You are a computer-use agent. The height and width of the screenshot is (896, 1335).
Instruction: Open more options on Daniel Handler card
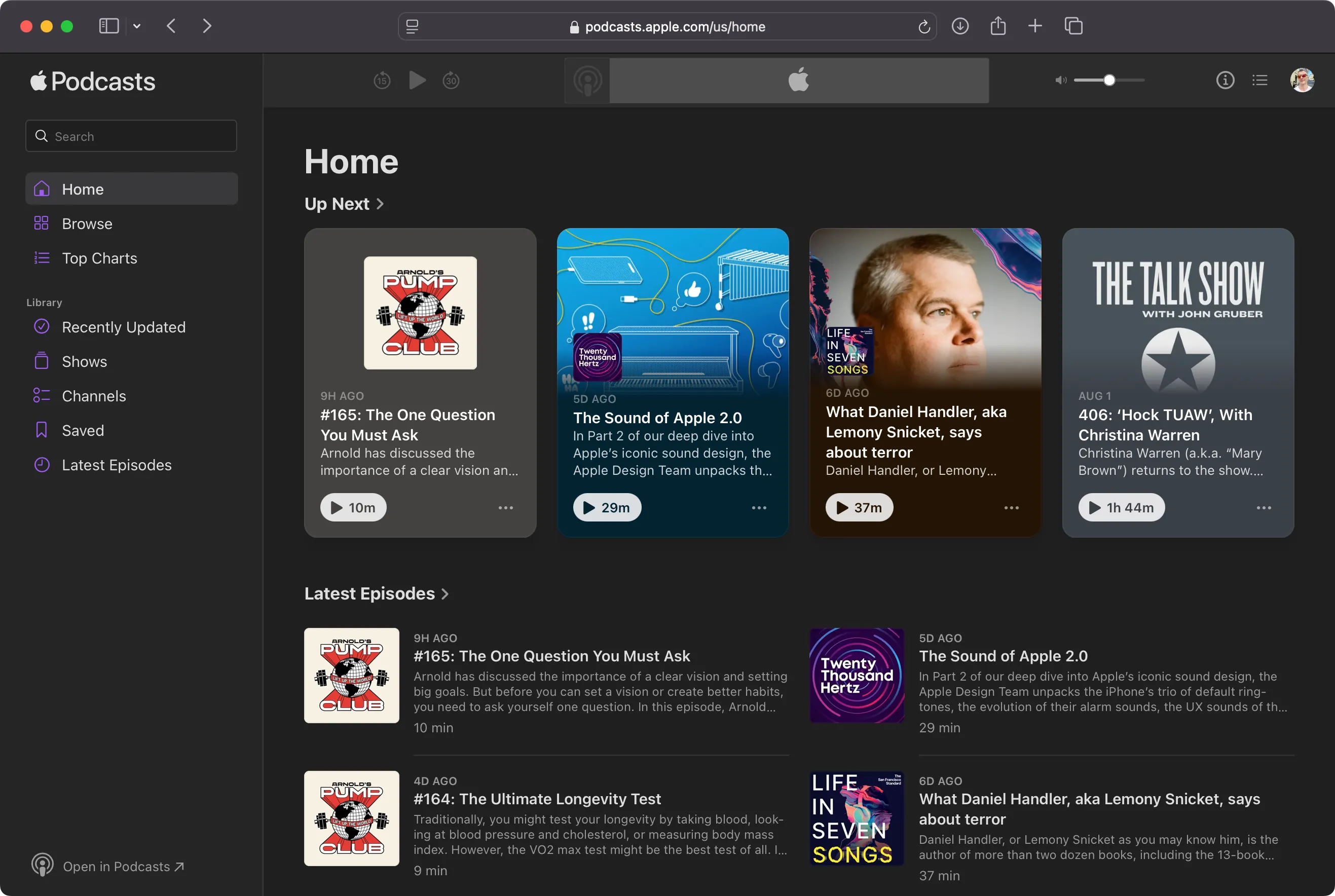[1012, 508]
